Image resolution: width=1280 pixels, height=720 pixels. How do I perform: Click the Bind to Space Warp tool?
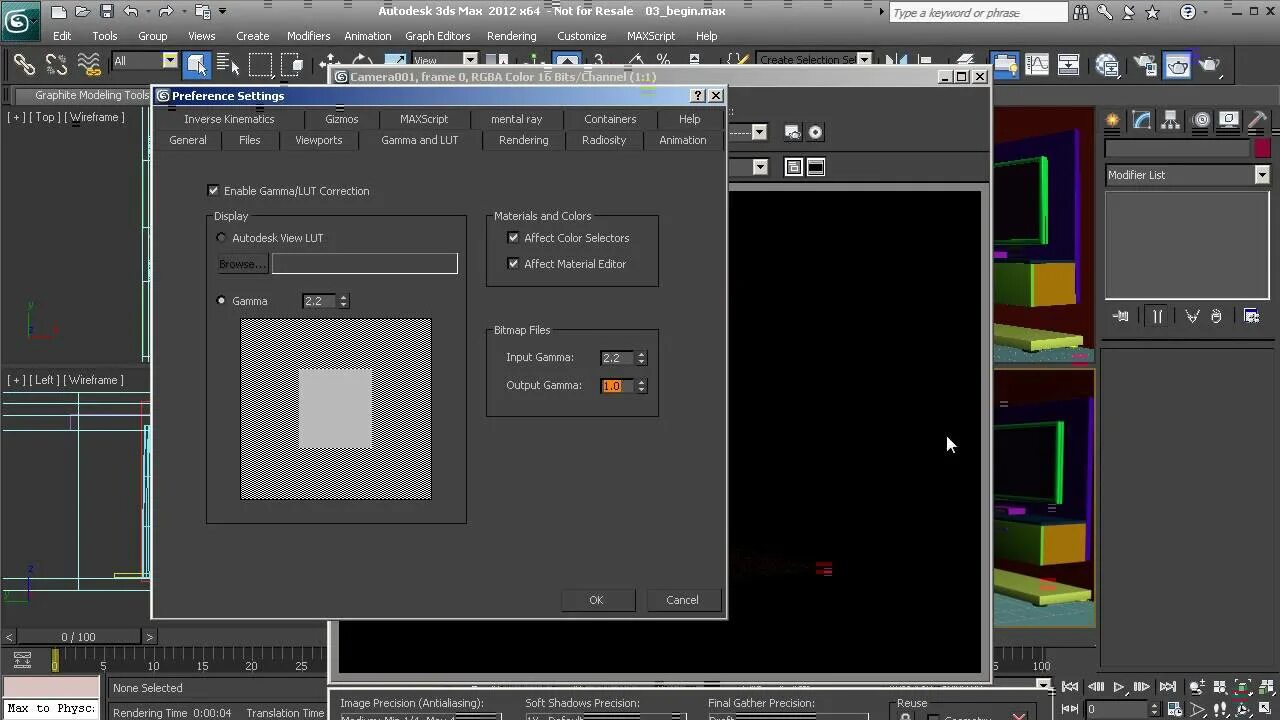pos(89,65)
